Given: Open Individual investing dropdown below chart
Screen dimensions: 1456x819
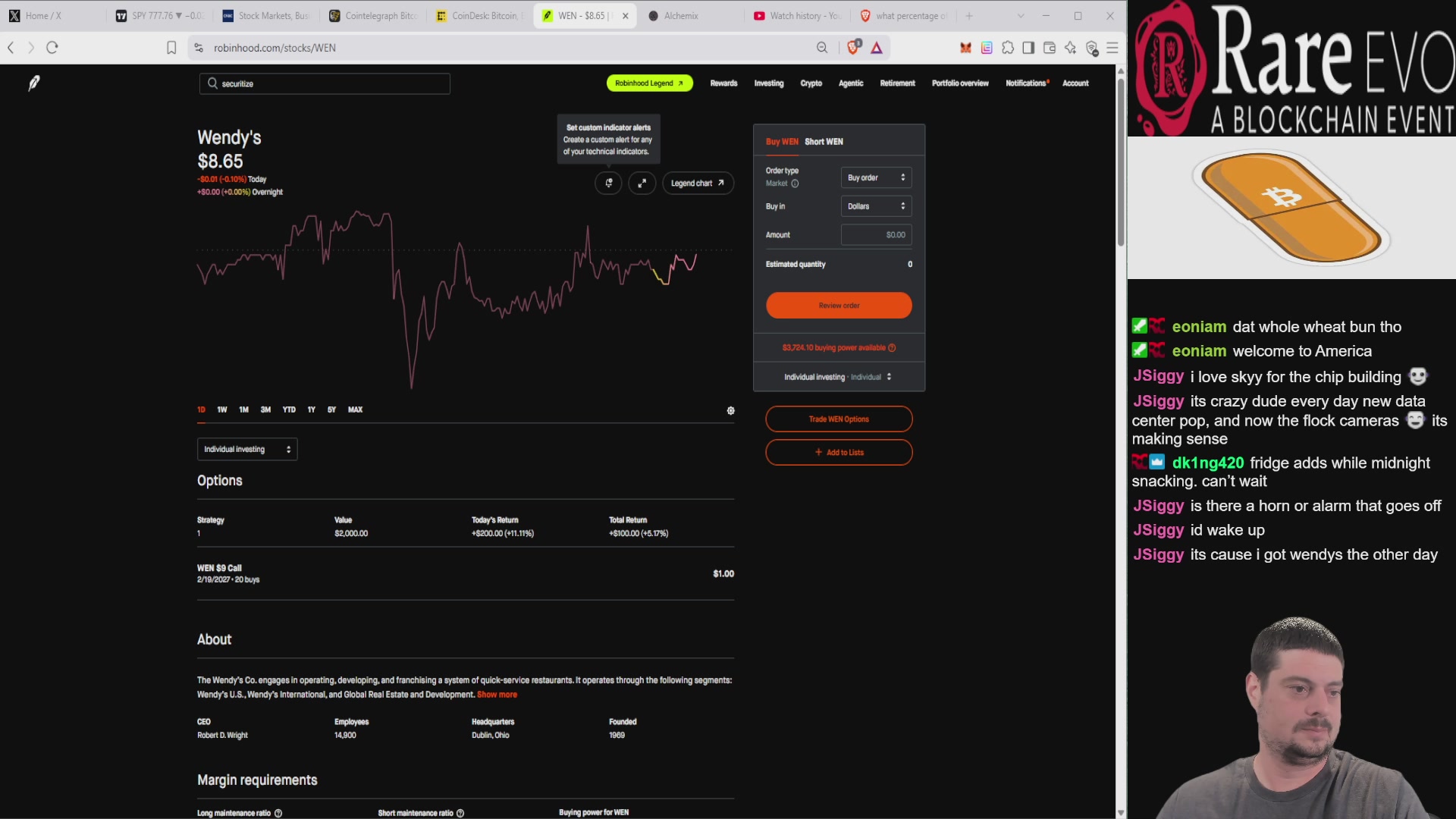Looking at the screenshot, I should [247, 450].
